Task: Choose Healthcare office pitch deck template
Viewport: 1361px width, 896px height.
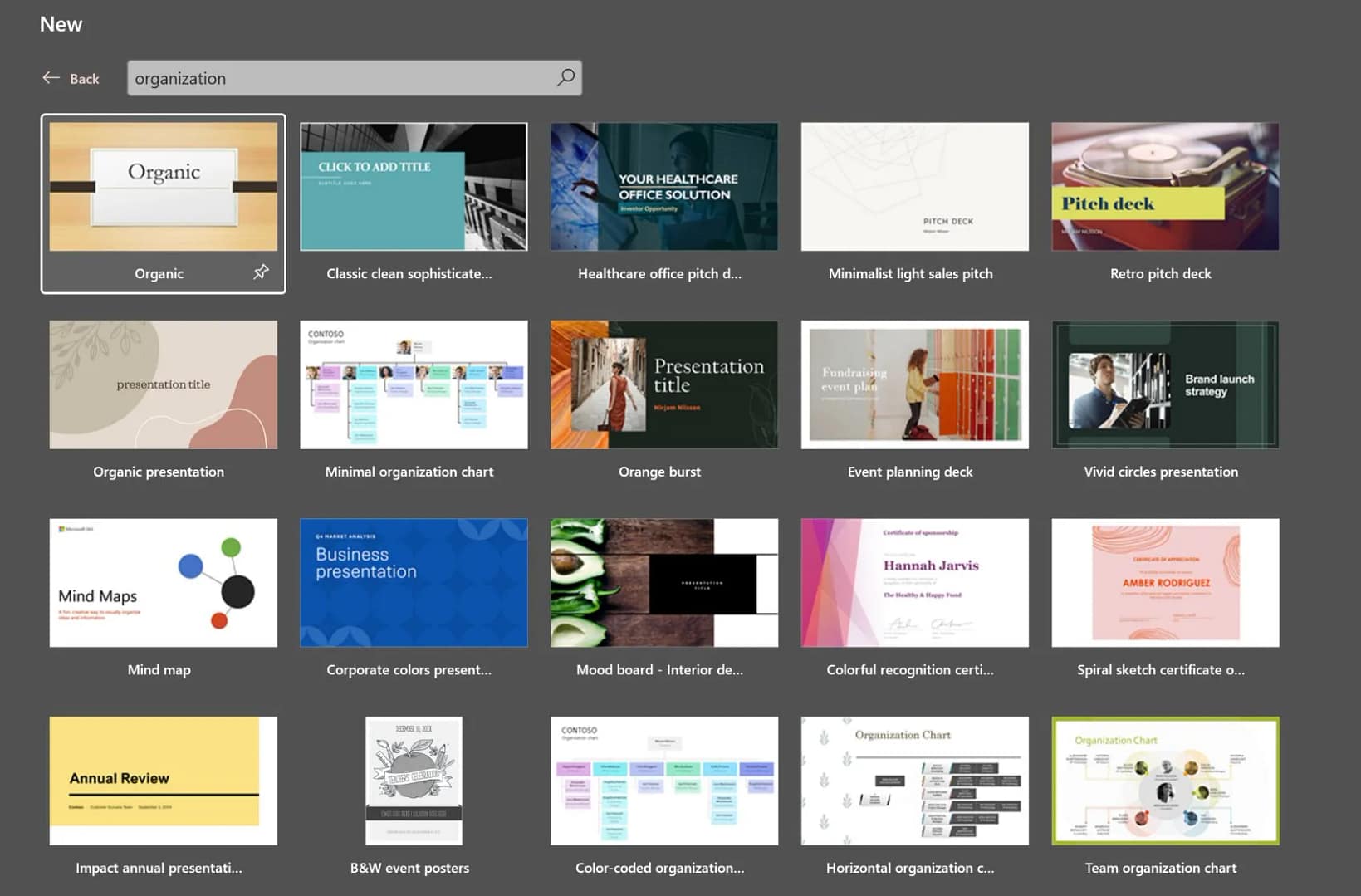Action: click(x=663, y=187)
